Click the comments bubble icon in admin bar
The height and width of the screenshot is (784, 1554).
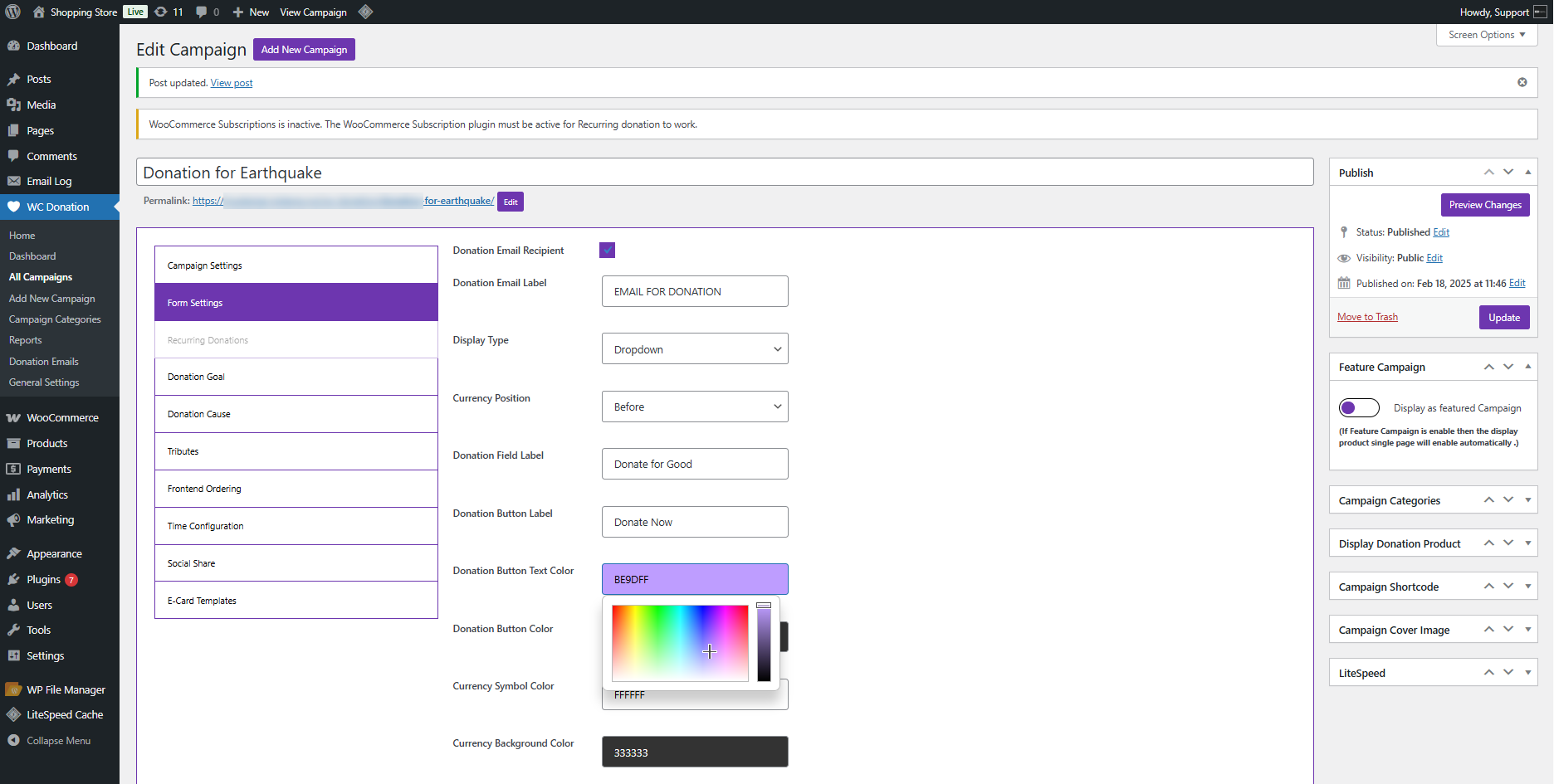coord(202,12)
